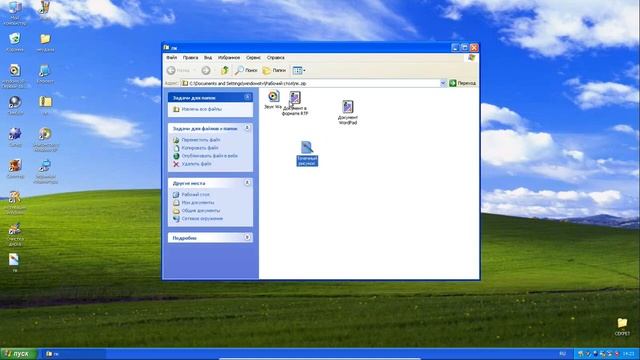Click the RU language indicator

563,354
